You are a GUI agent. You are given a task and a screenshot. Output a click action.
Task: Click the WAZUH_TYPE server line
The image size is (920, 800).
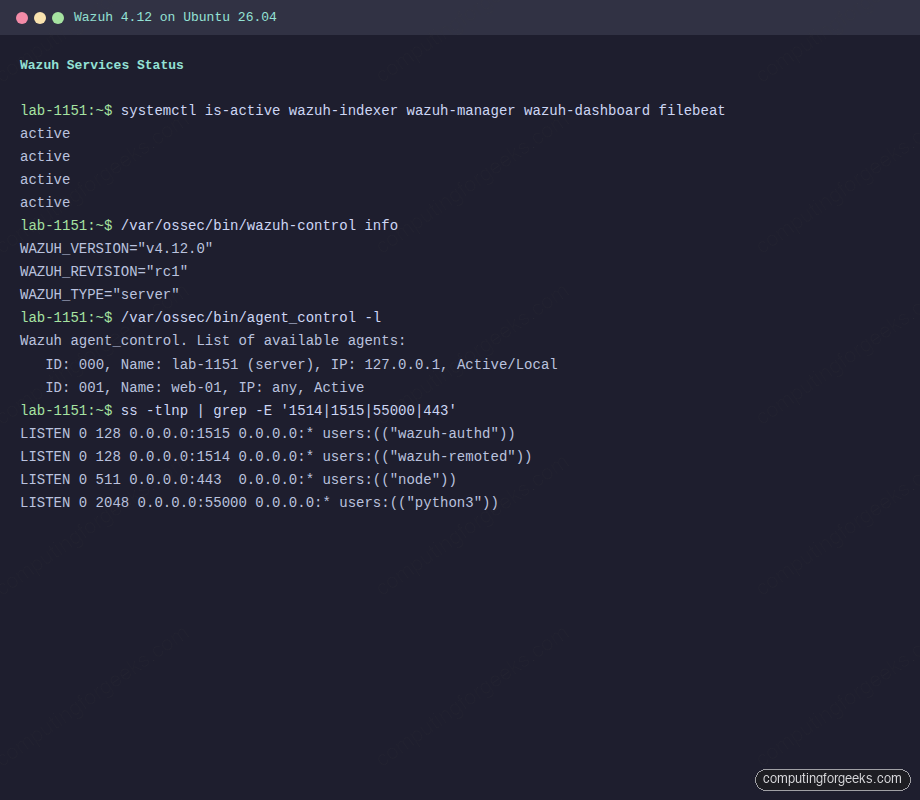[x=99, y=294]
